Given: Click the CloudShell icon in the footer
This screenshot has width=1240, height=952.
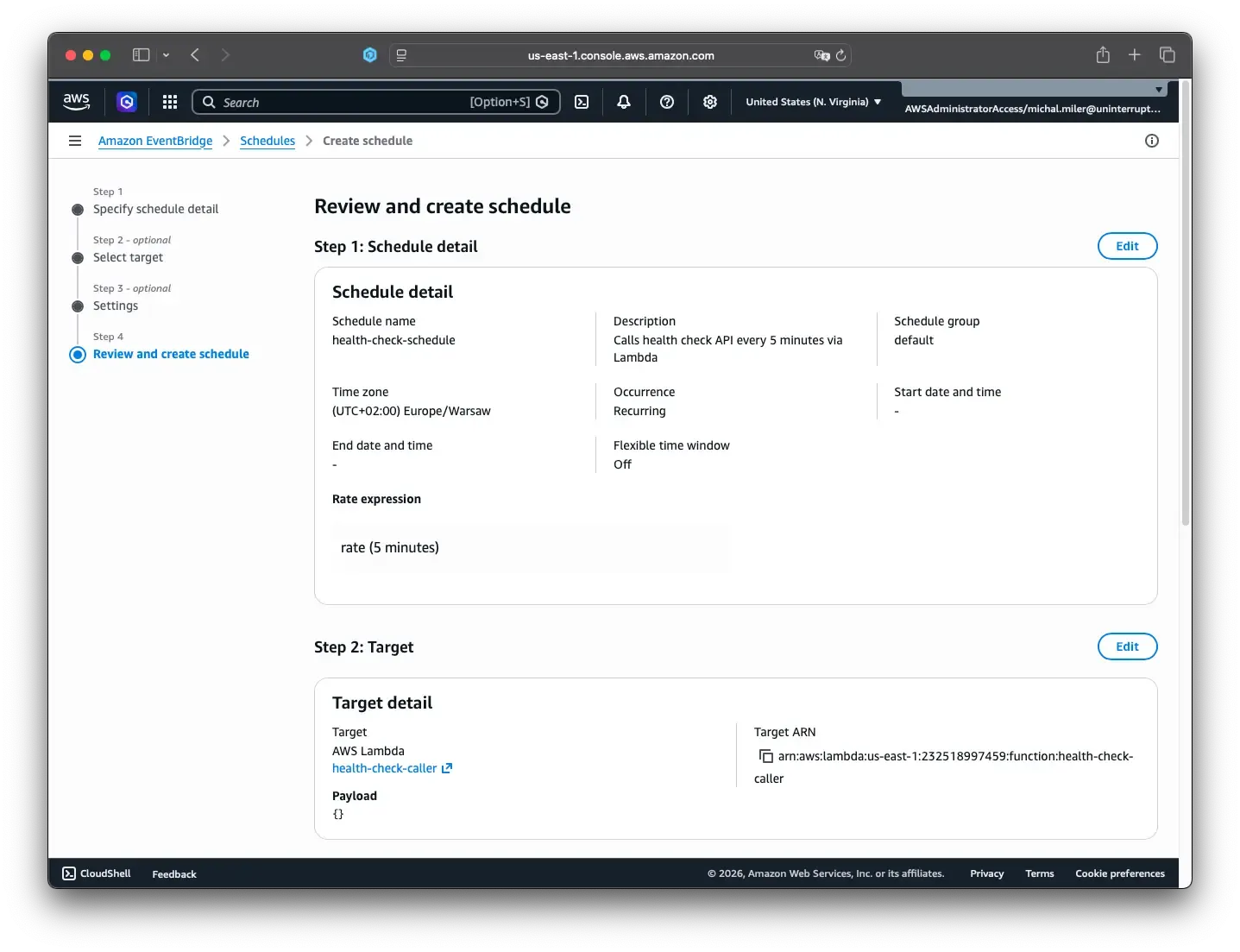Looking at the screenshot, I should pos(69,873).
